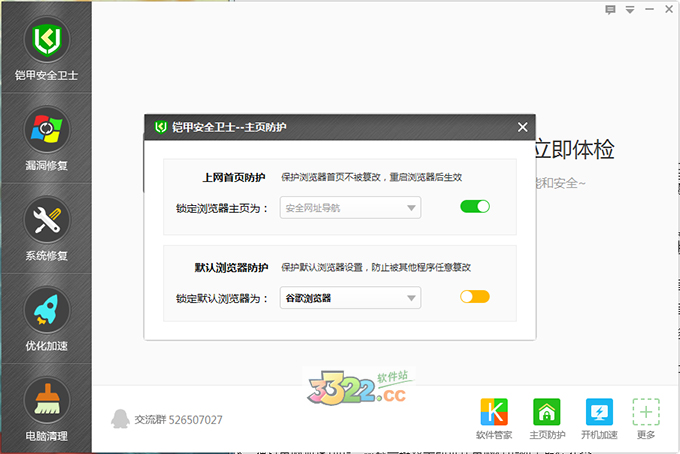680x454 pixels.
Task: Turn off 上网首页防护 green switch
Action: pos(475,206)
